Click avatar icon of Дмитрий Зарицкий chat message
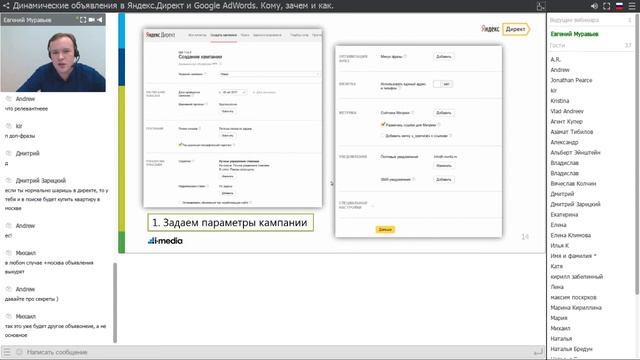Image resolution: width=640 pixels, height=360 pixels. pos(9,180)
